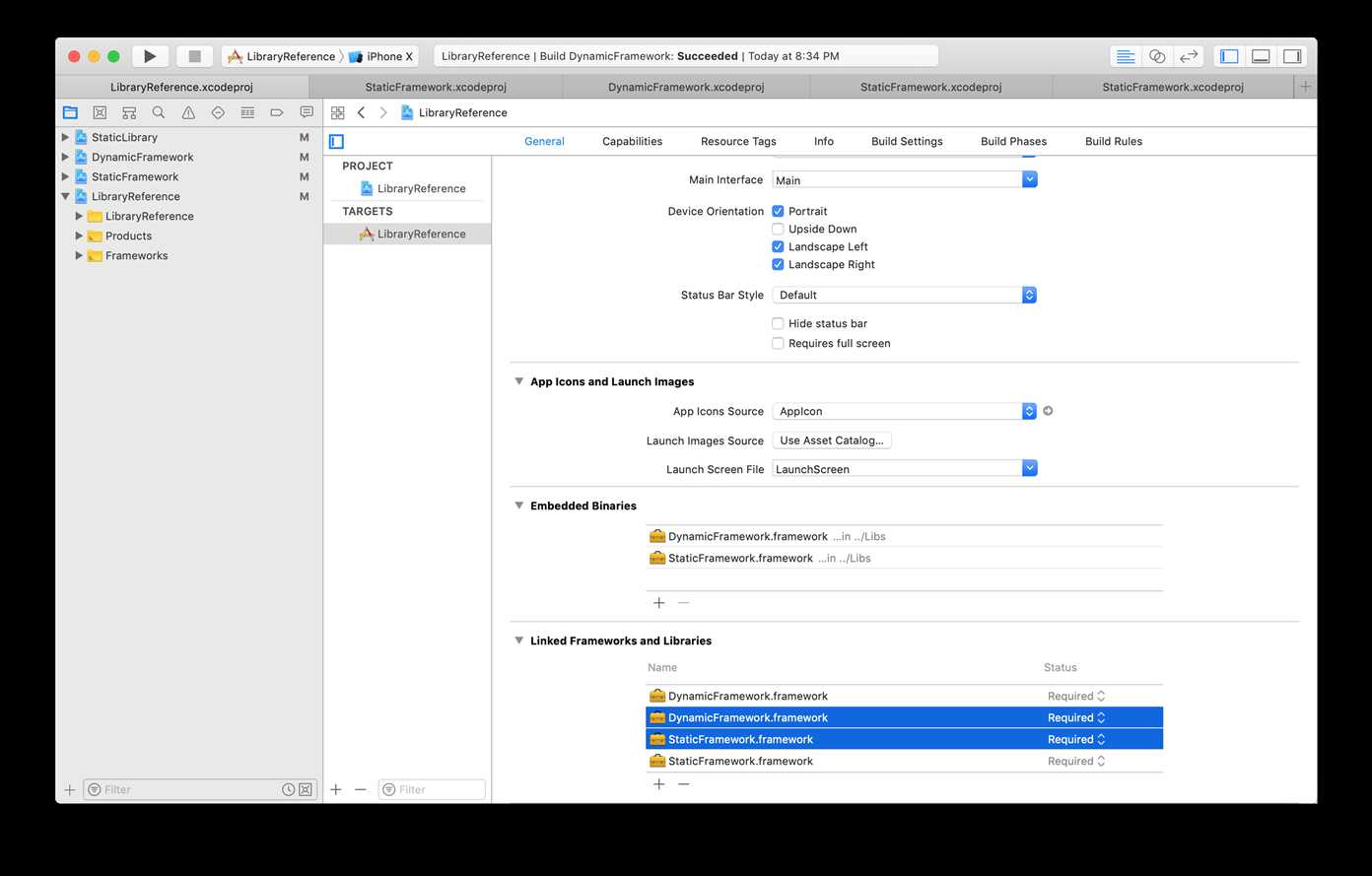Open the Report navigator speech-bubble icon
This screenshot has width=1372, height=876.
point(307,112)
